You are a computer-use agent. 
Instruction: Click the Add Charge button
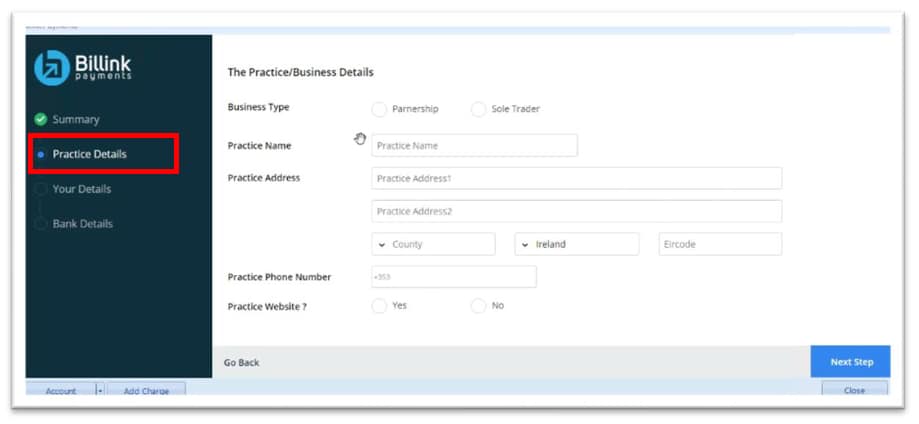coord(146,391)
